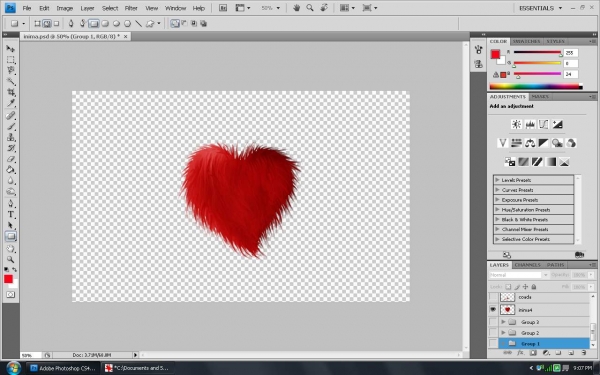Add a Curves adjustment icon
The height and width of the screenshot is (375, 600).
point(543,124)
